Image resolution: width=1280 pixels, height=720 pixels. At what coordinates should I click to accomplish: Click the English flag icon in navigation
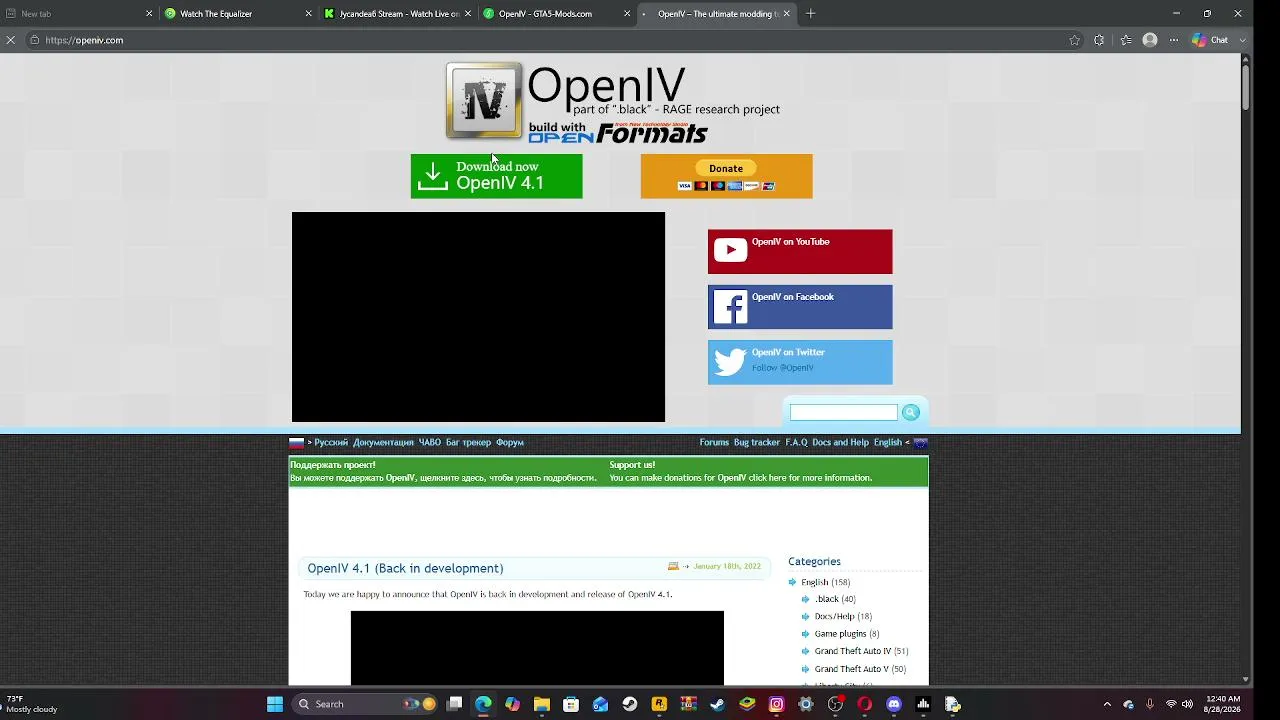click(x=921, y=442)
